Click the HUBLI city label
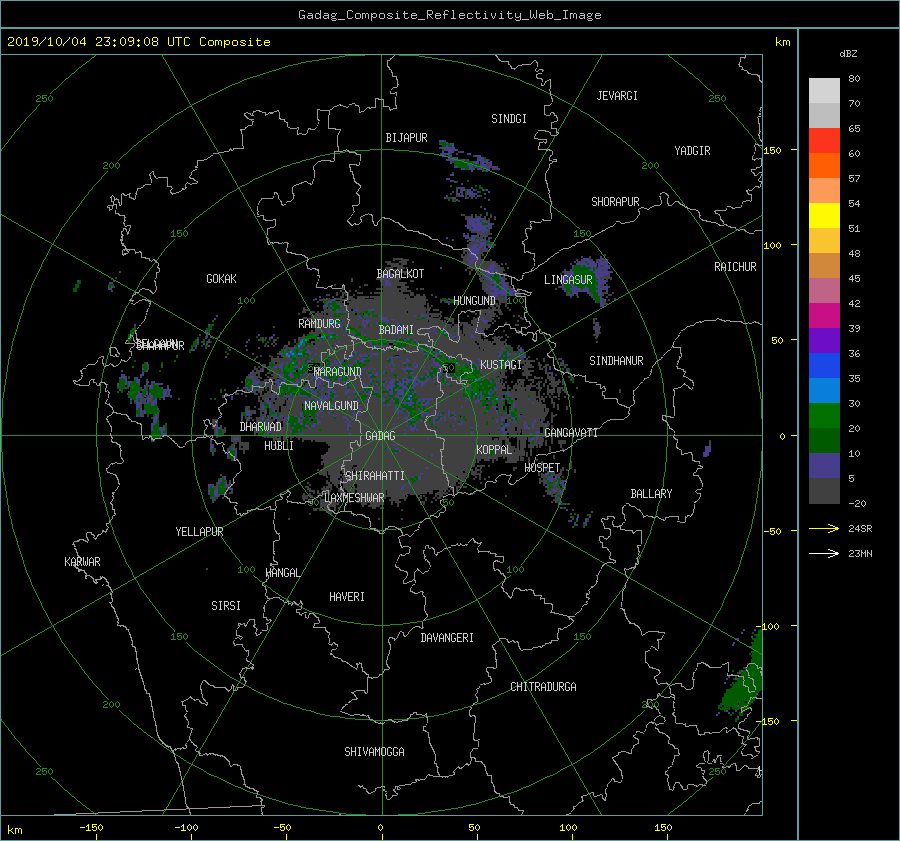The height and width of the screenshot is (841, 900). 279,446
